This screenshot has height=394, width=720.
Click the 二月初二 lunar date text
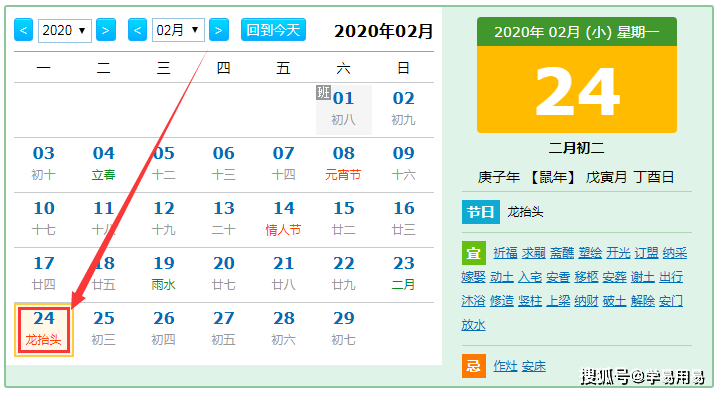click(x=576, y=148)
